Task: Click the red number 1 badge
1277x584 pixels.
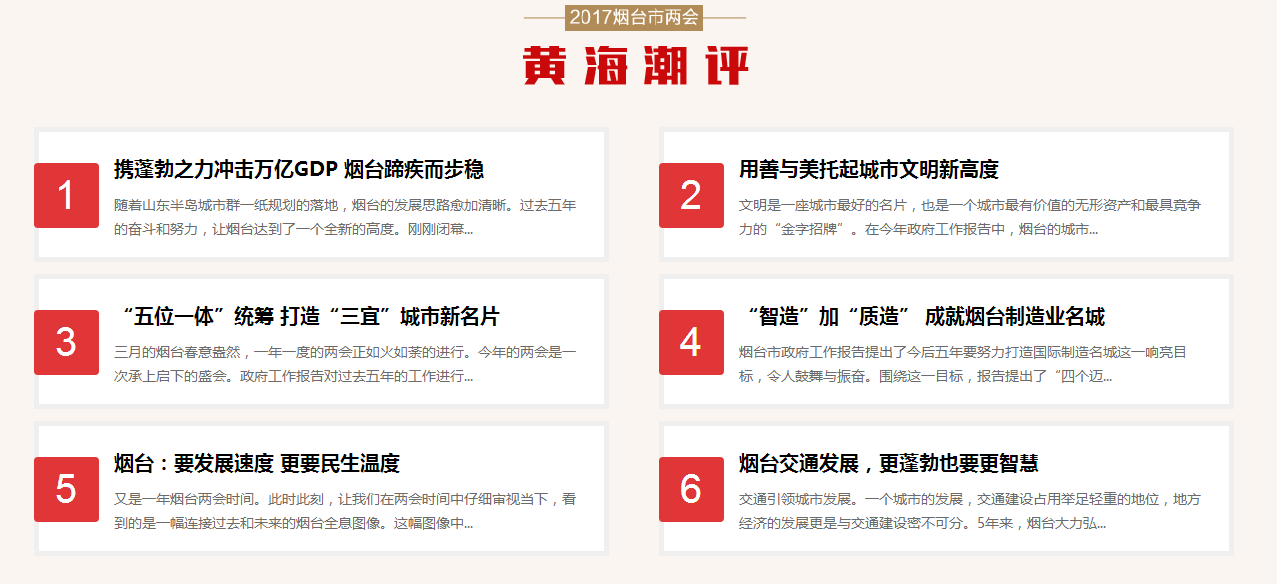Action: pos(66,195)
